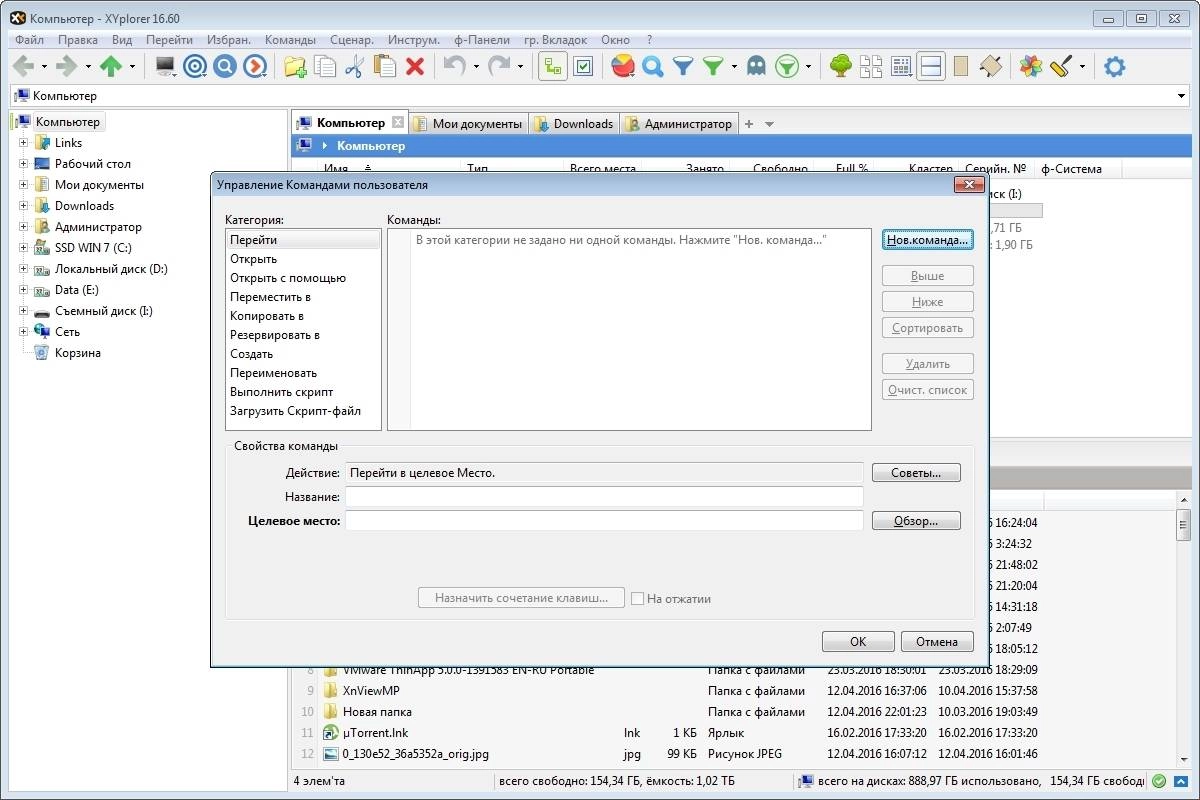Click the Название input field
This screenshot has height=800, width=1200.
click(x=604, y=497)
